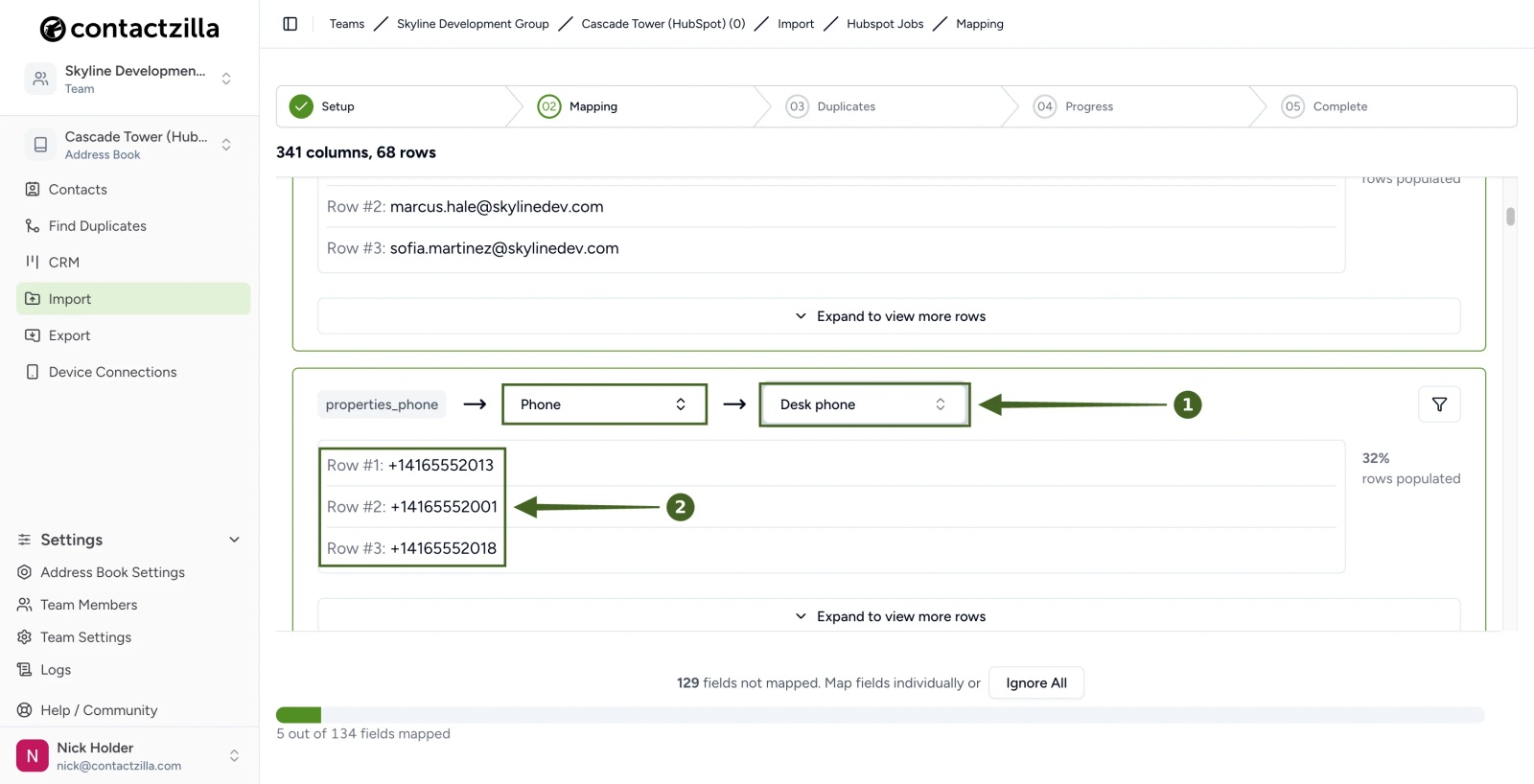Click the Import breadcrumb link

point(796,24)
